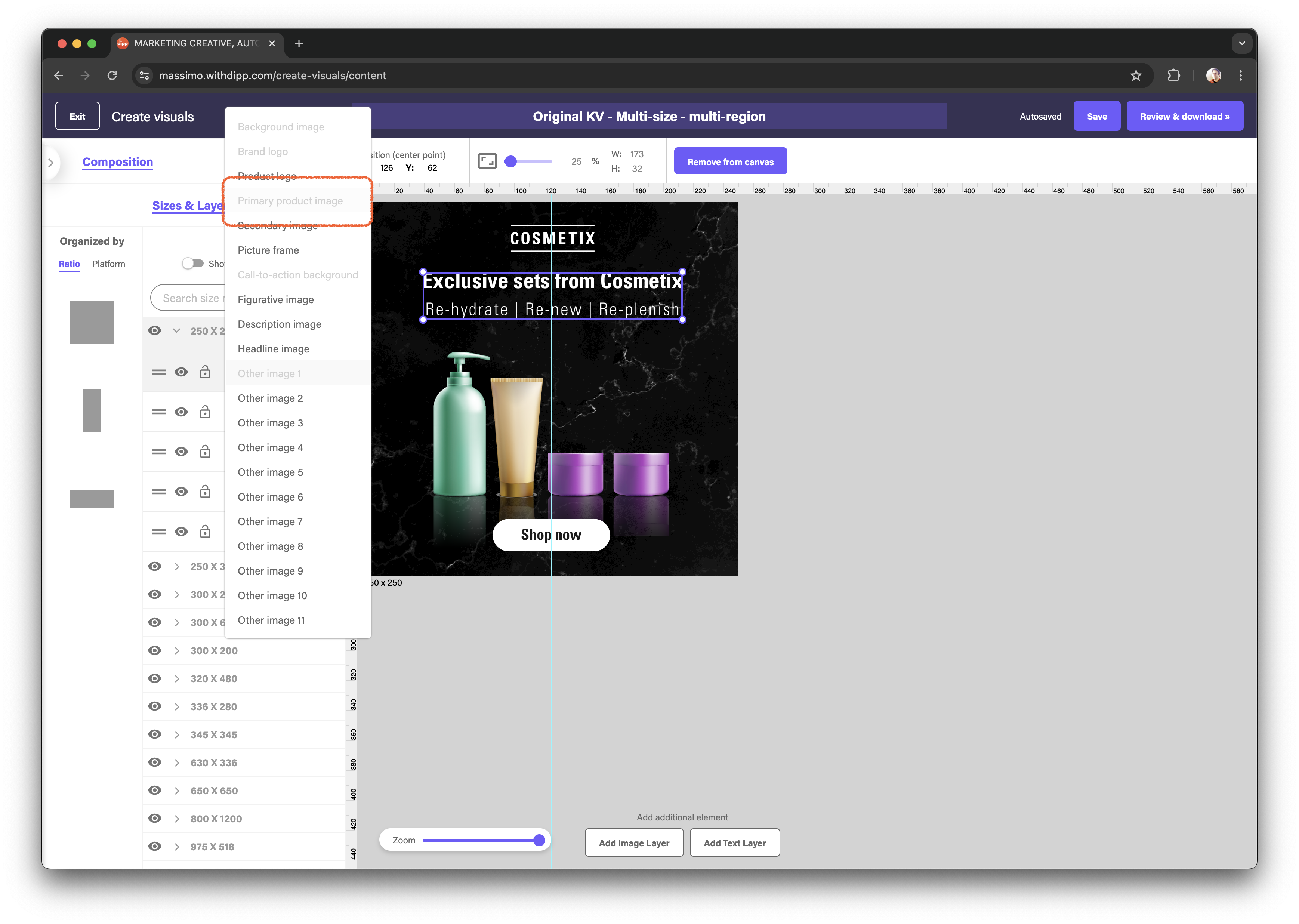Click Add Text Layer button
Screen dimensions: 1299x924
click(x=734, y=843)
